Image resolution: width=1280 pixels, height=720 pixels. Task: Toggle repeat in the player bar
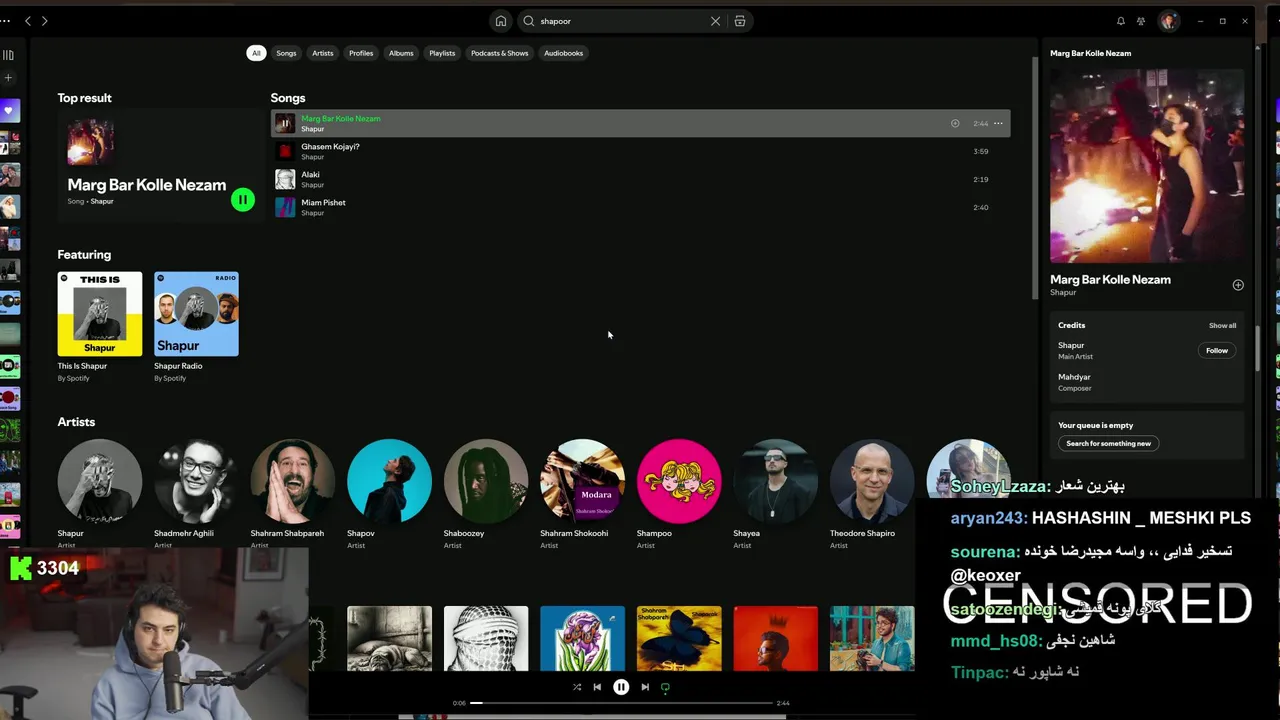[665, 687]
